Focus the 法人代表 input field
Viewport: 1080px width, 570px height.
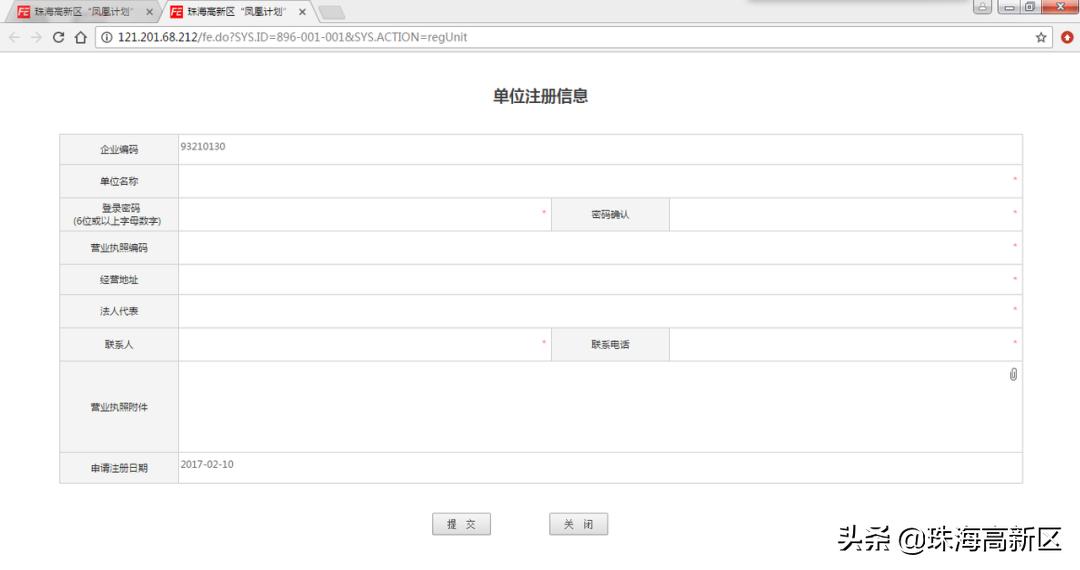(600, 311)
